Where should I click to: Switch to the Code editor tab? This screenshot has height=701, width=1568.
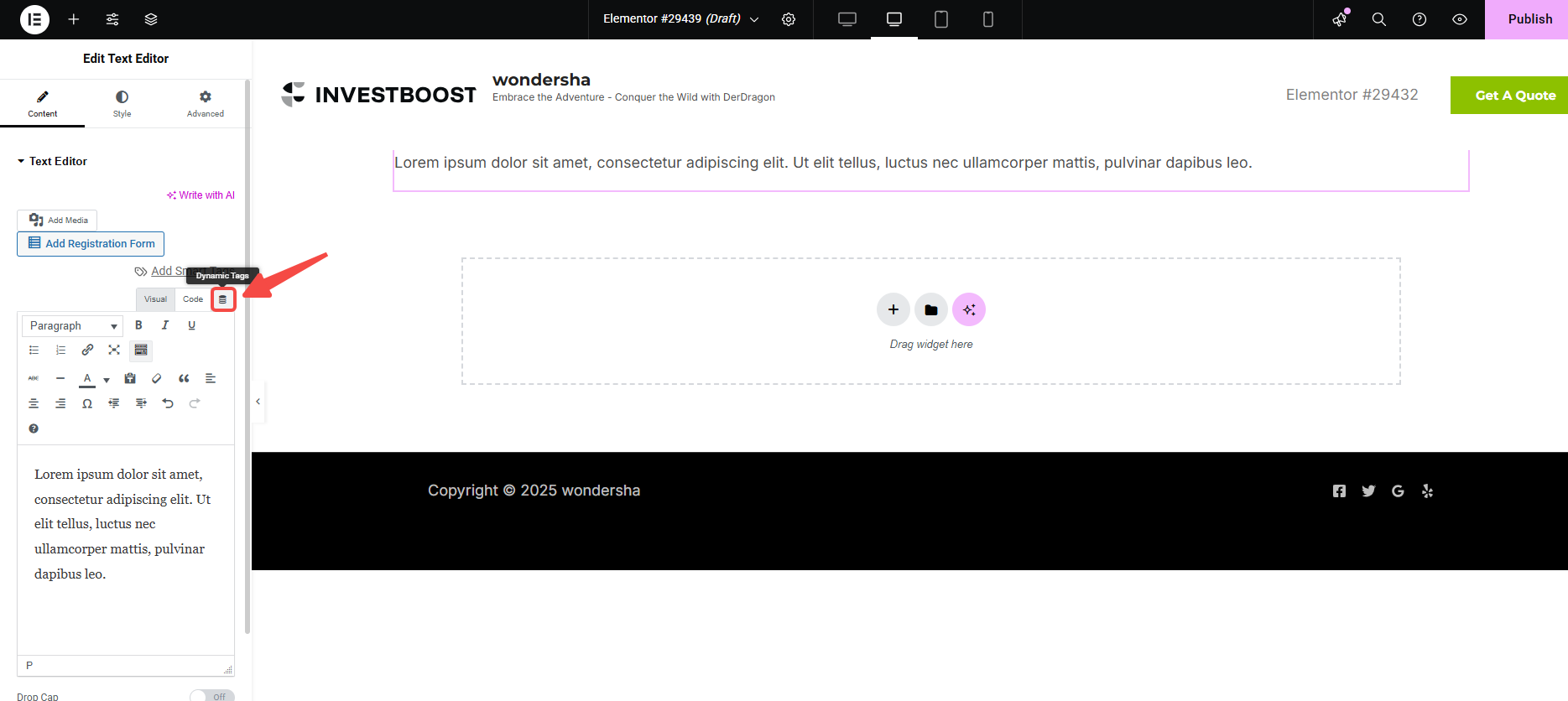[193, 299]
